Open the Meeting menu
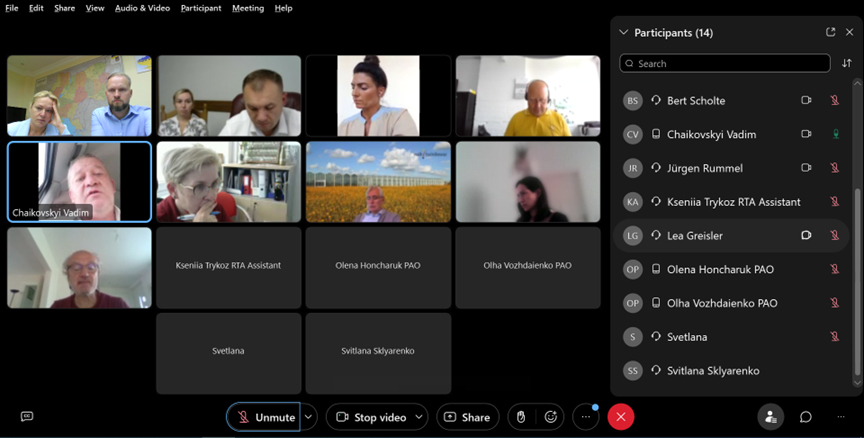 [x=248, y=8]
